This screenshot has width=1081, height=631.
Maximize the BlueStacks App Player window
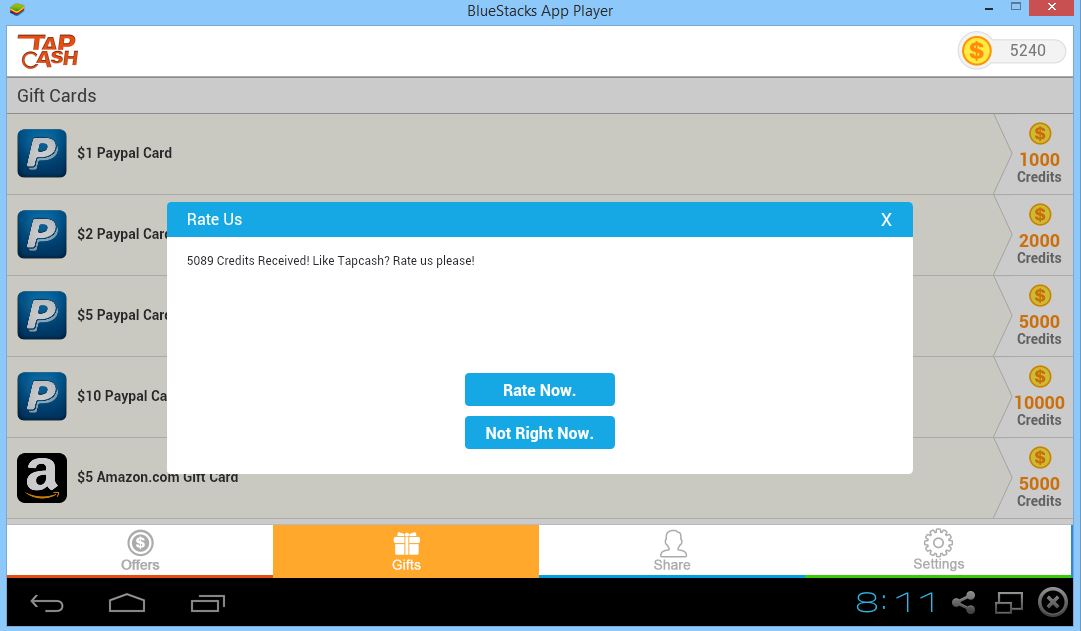[x=1016, y=7]
